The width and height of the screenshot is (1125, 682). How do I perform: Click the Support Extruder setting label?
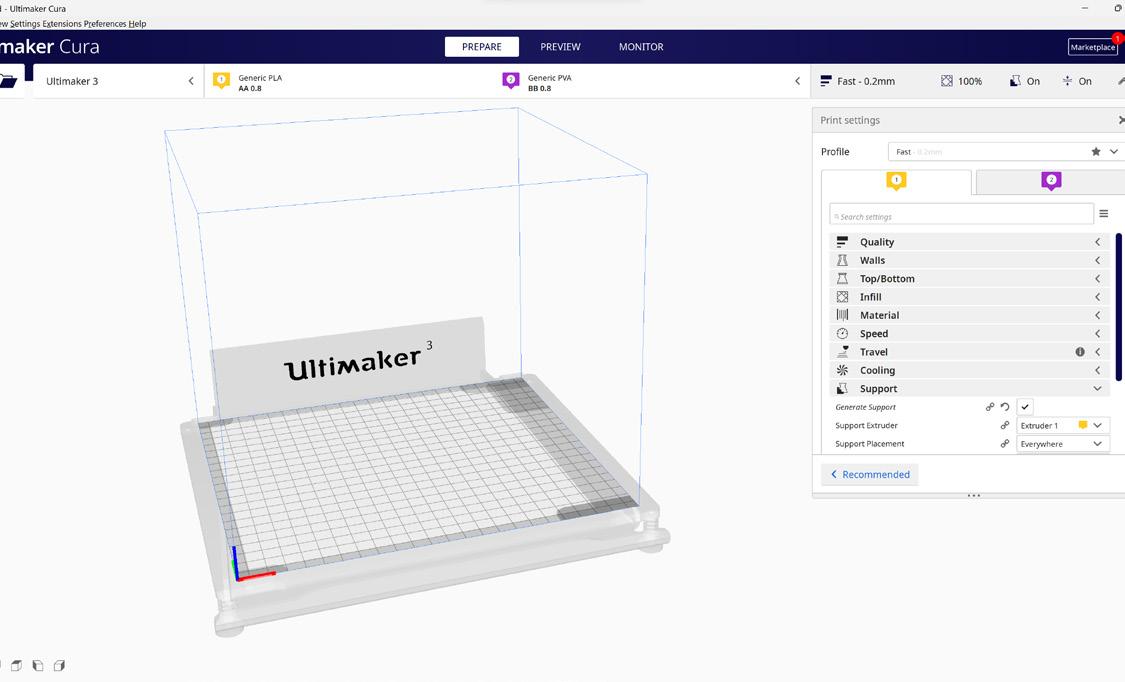866,425
